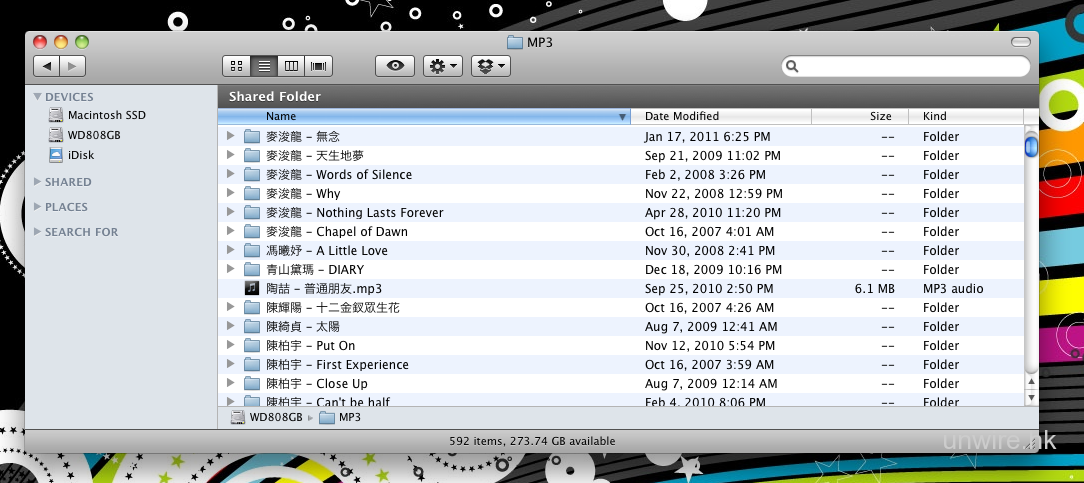Switch to icon view mode
Screen dimensions: 1084x483
(236, 66)
